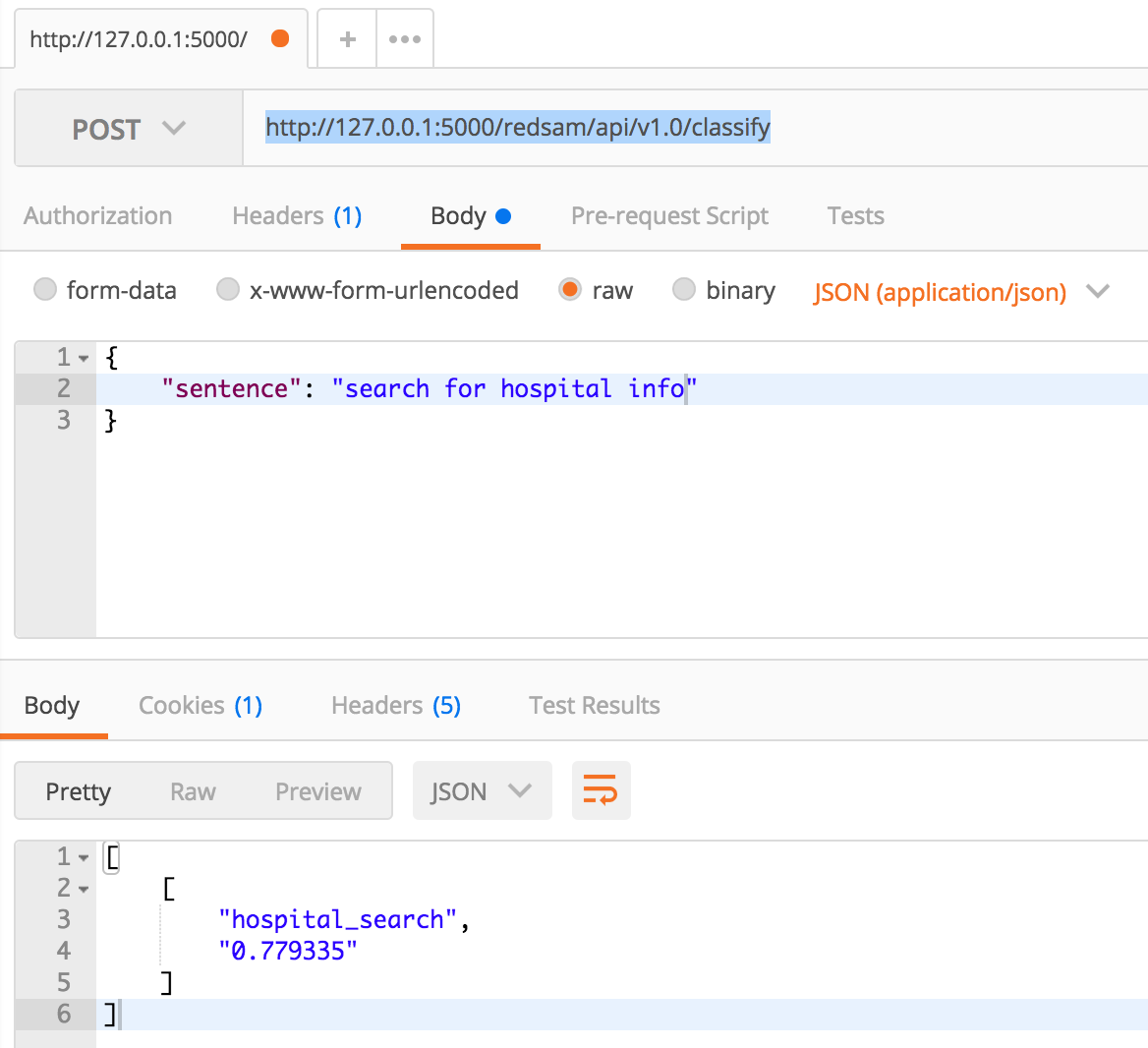Switch to the Authorization tab
This screenshot has height=1048, width=1148.
click(x=98, y=215)
